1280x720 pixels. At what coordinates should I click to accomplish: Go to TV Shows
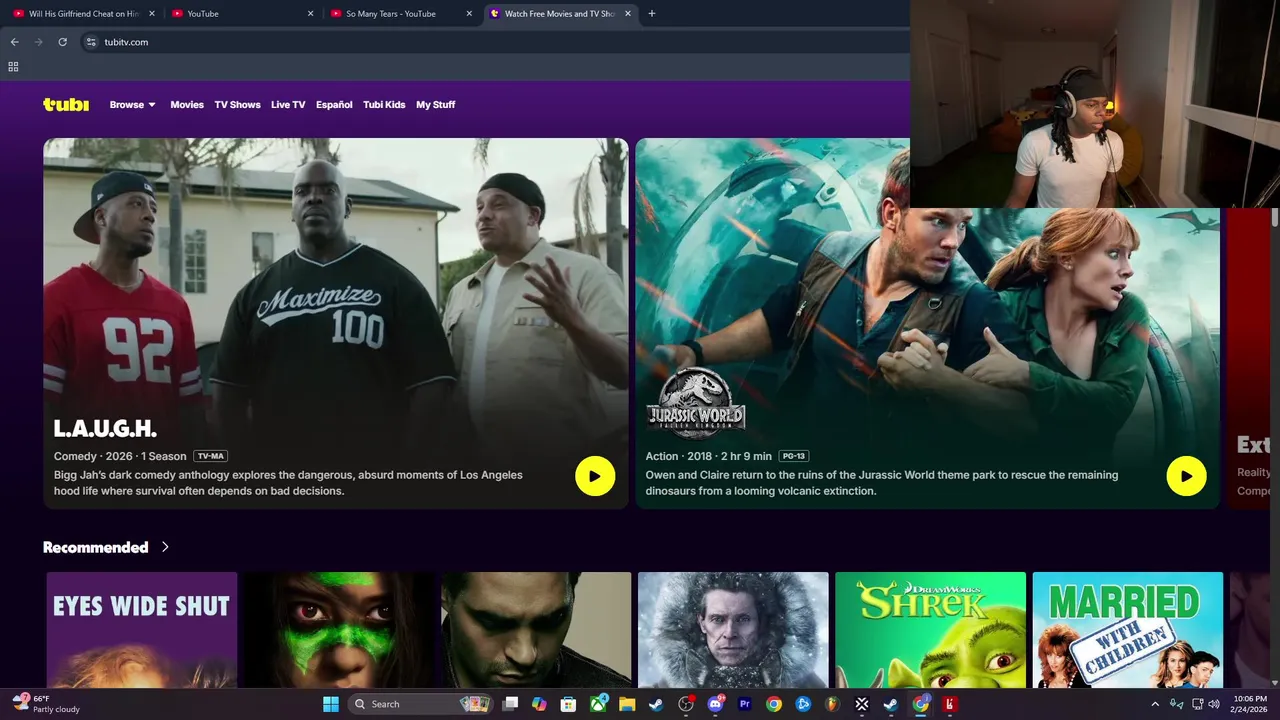pos(237,105)
